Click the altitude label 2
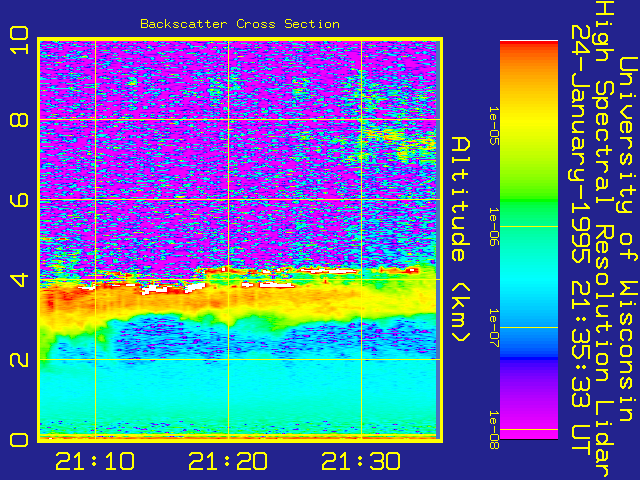 tap(19, 360)
